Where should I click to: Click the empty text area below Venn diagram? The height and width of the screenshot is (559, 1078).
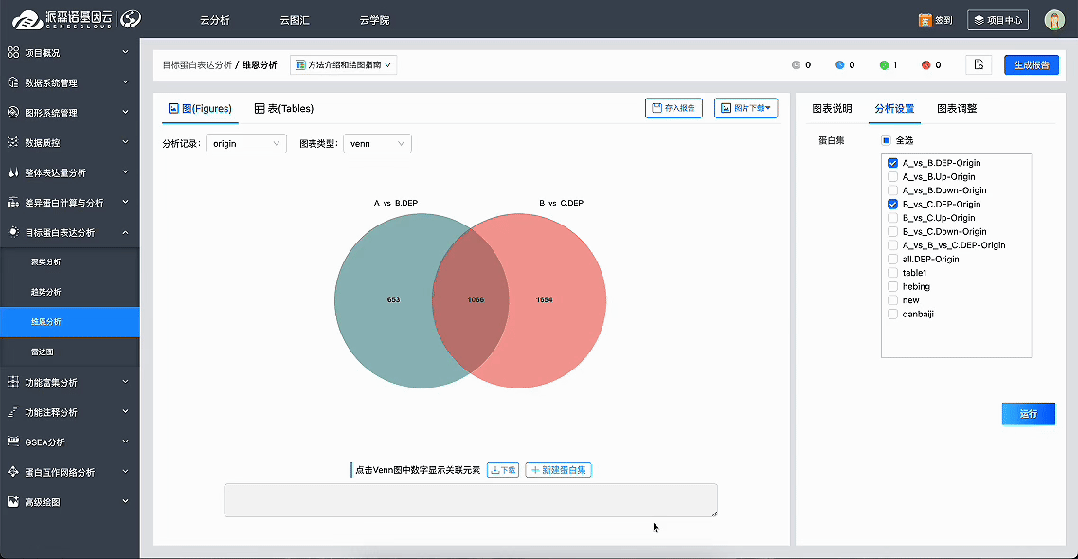point(470,500)
